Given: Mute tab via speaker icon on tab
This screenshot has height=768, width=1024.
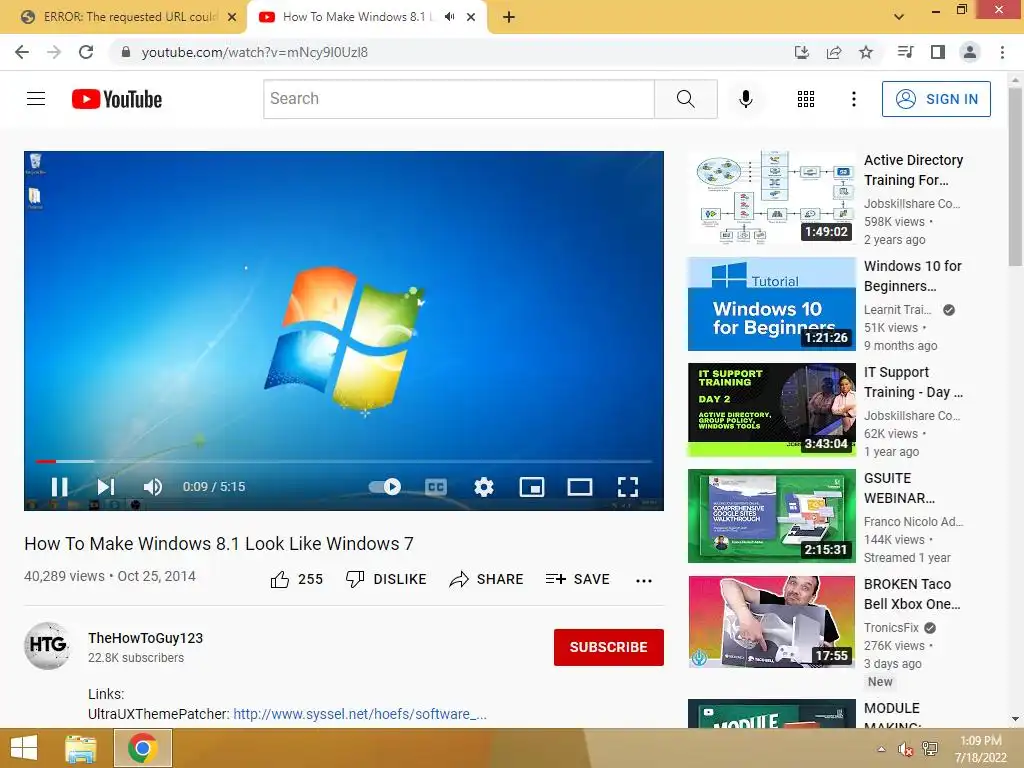Looking at the screenshot, I should [x=449, y=17].
